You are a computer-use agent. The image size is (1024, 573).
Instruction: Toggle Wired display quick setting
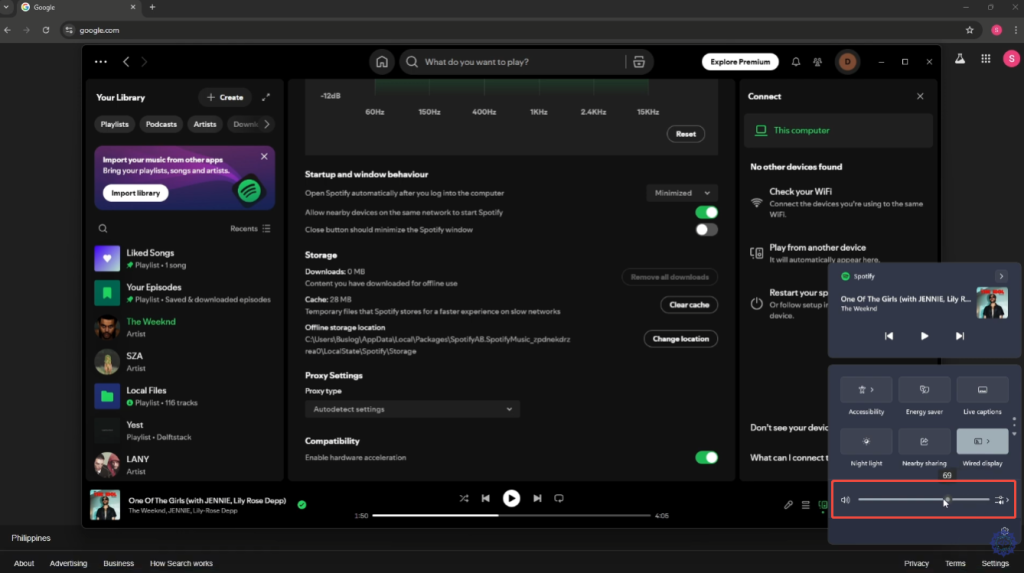click(x=982, y=441)
